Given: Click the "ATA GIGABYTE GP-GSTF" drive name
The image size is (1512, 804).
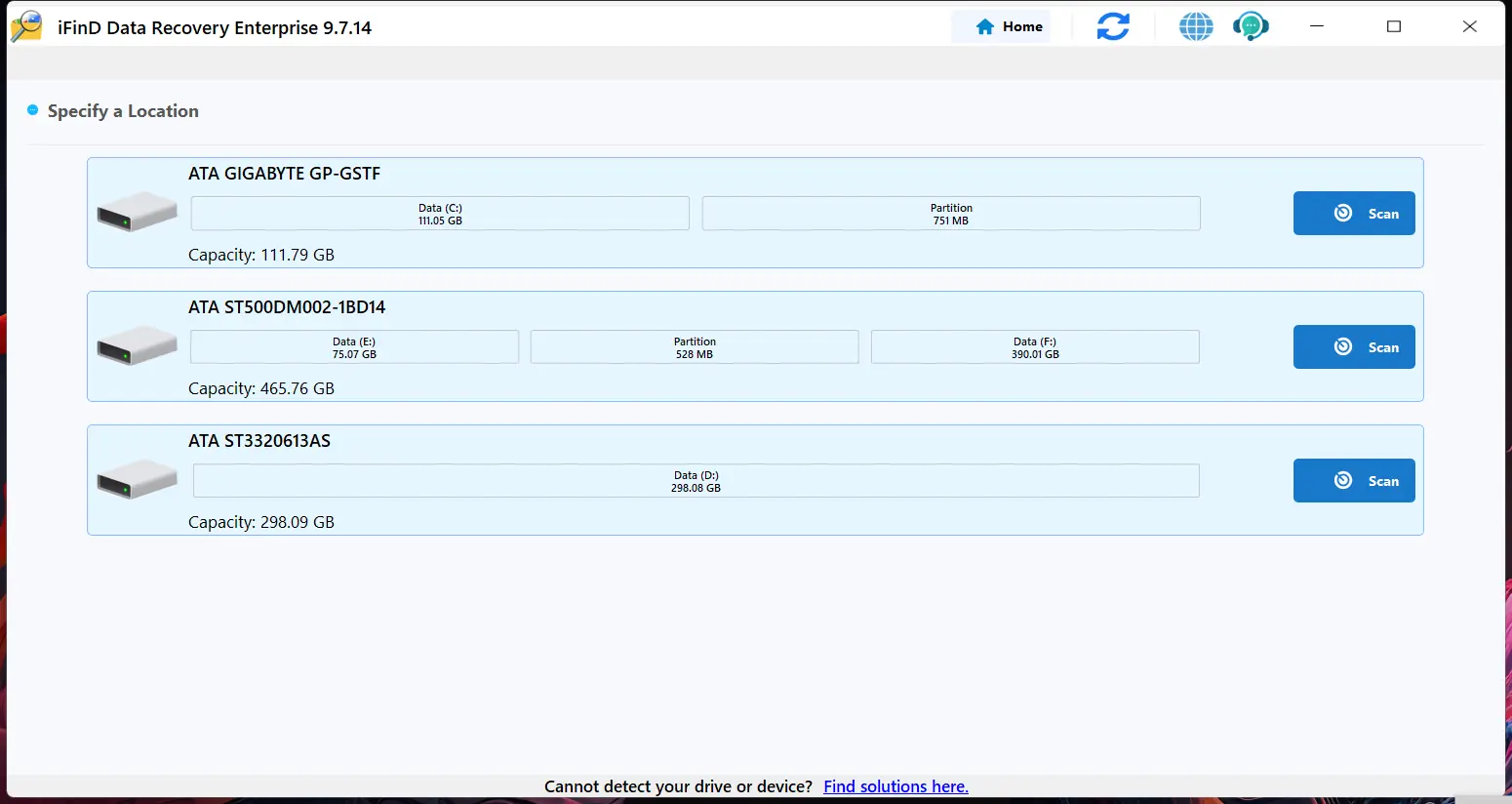Looking at the screenshot, I should pos(285,174).
